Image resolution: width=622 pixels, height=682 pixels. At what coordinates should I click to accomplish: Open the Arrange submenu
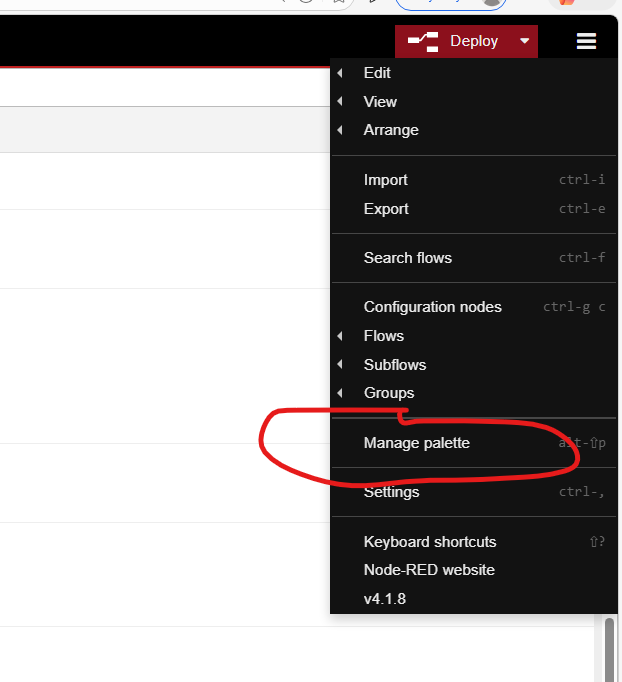pos(391,130)
